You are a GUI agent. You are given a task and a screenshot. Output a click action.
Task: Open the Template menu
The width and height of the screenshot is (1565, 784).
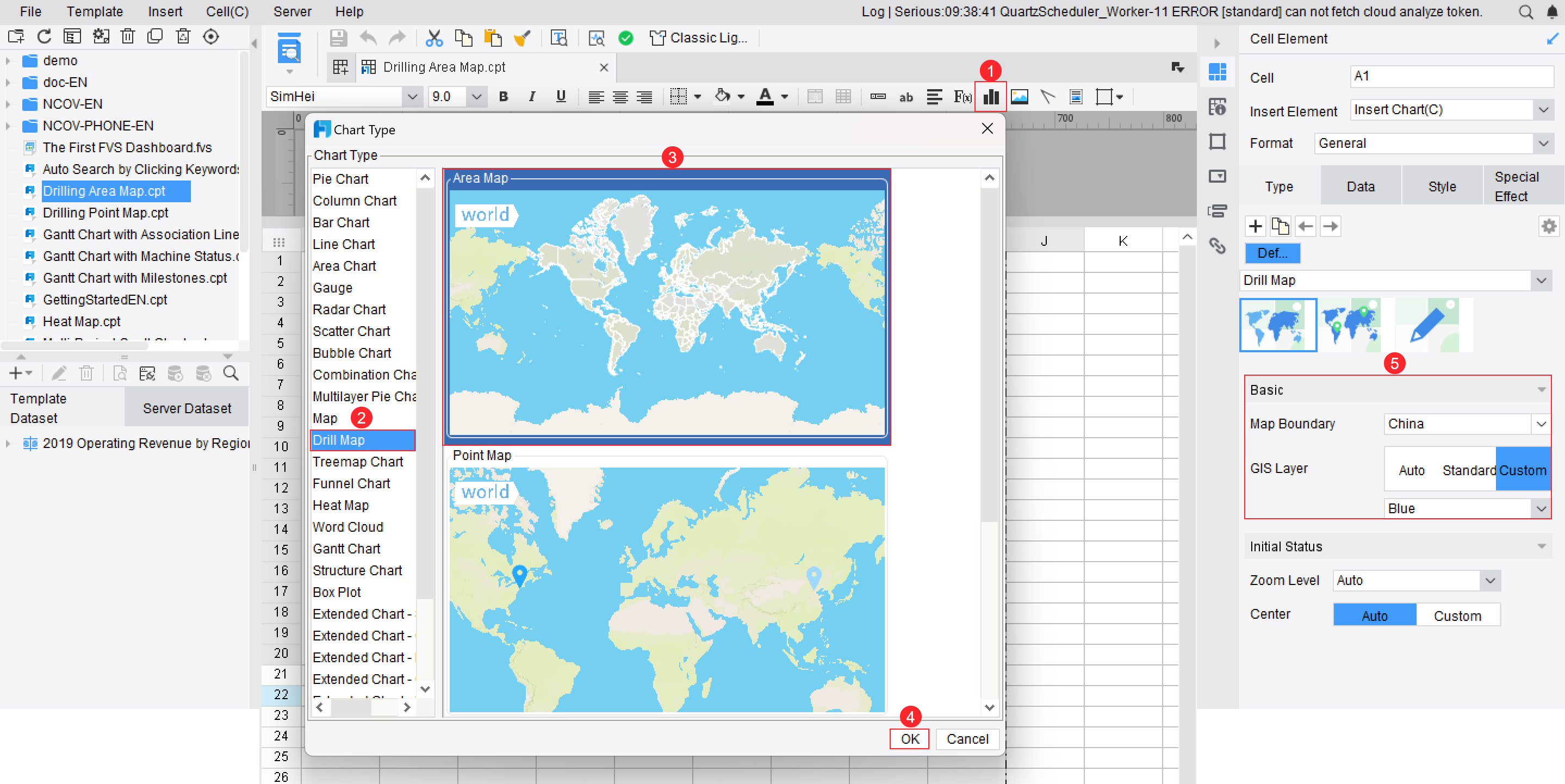94,11
